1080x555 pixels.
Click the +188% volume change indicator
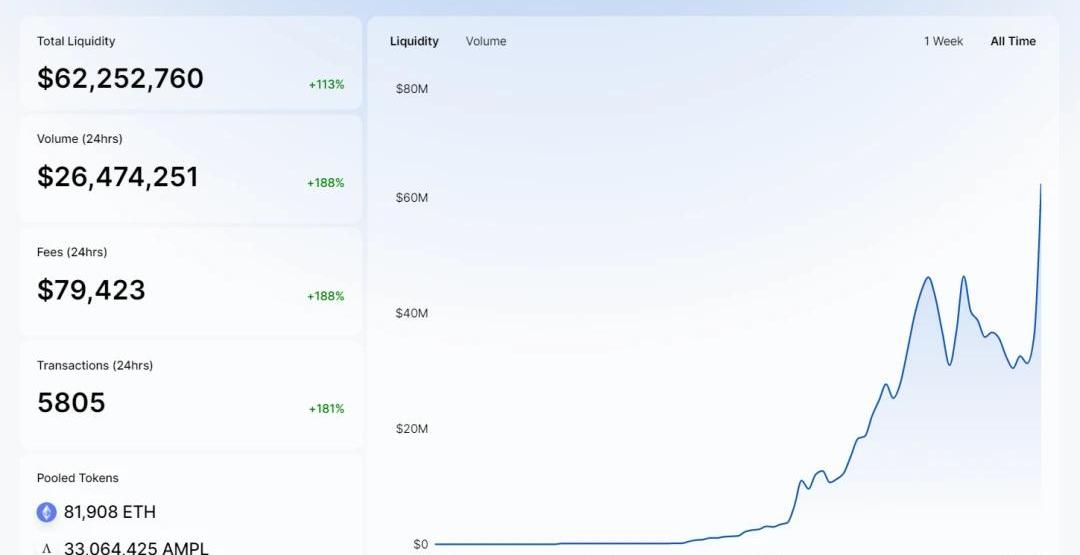tap(326, 183)
